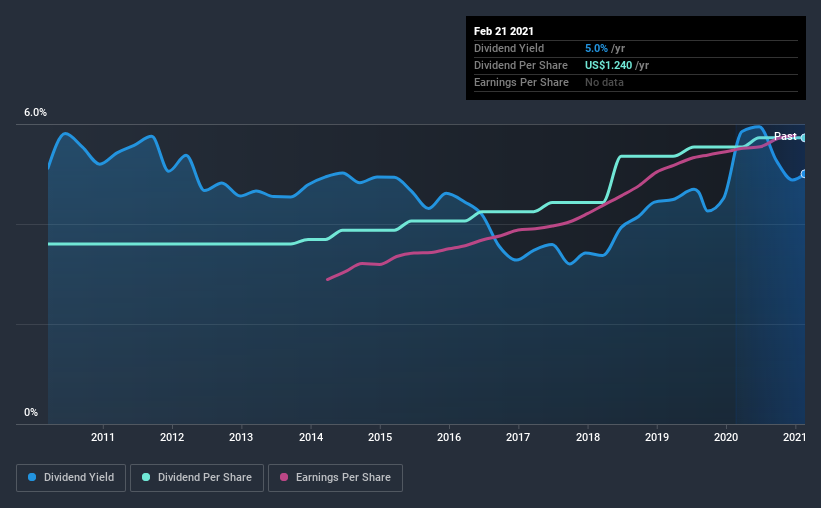Toggle the Earnings Per Share legend button
The width and height of the screenshot is (821, 508).
(x=335, y=478)
